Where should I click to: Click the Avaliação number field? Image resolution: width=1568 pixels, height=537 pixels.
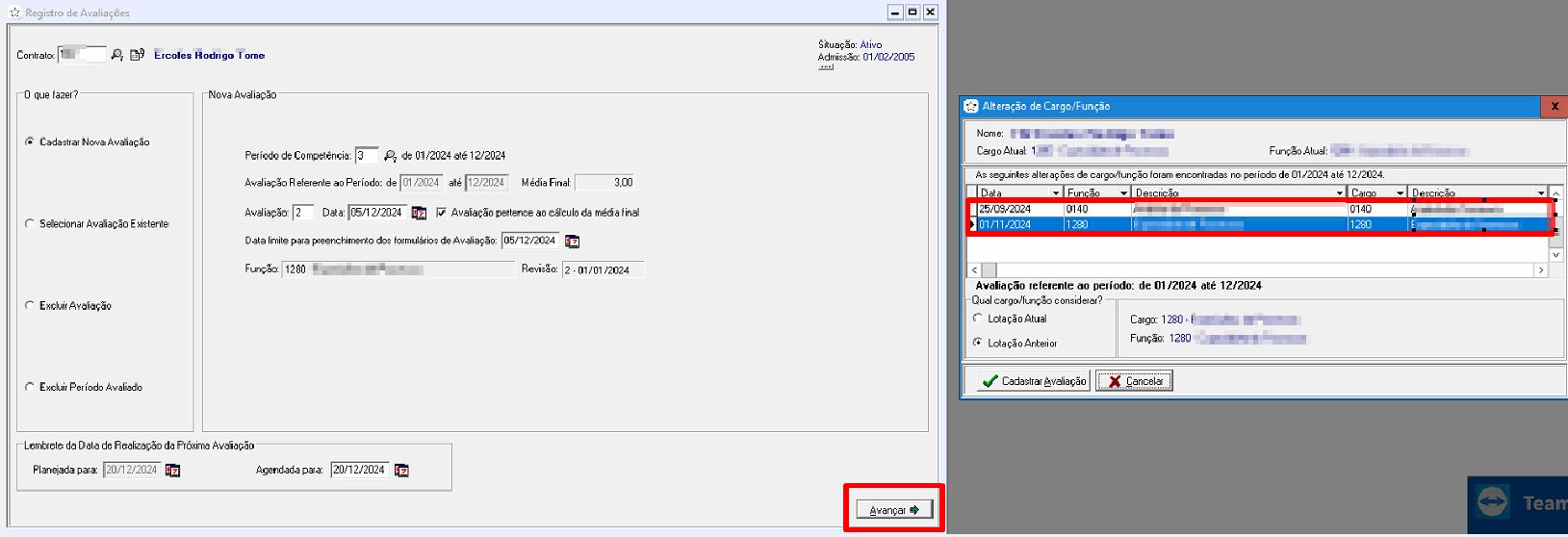coord(303,213)
